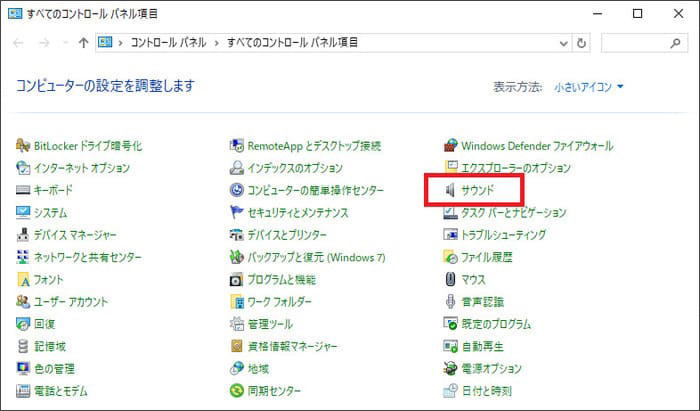The width and height of the screenshot is (700, 411).
Task: Open プログラムと機能 icon
Action: (237, 279)
